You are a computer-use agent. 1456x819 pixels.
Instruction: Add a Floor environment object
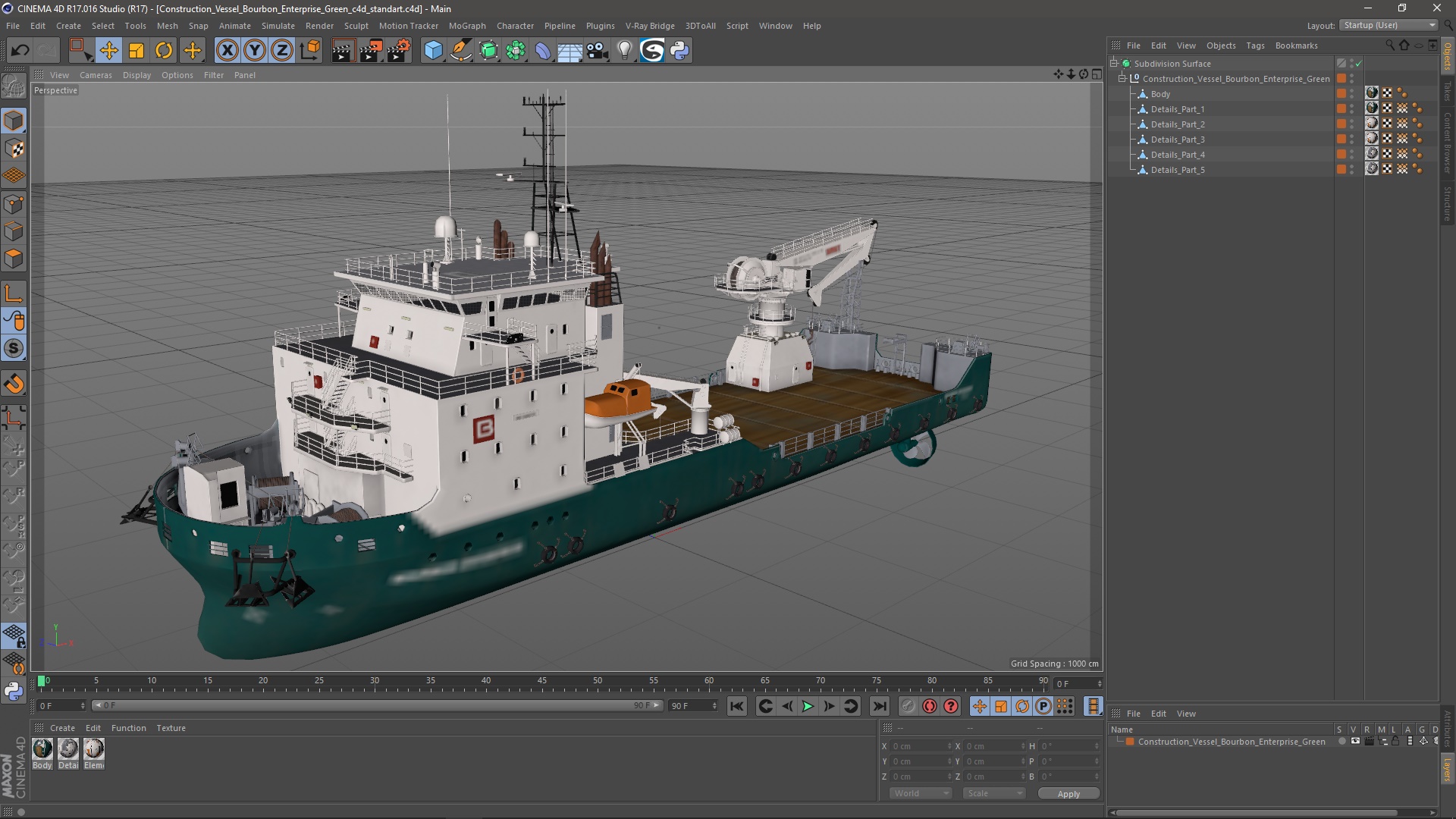[x=570, y=51]
